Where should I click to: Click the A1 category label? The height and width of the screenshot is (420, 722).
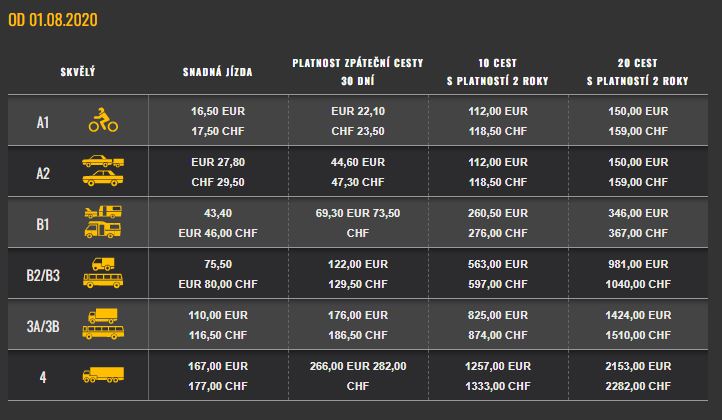point(43,122)
